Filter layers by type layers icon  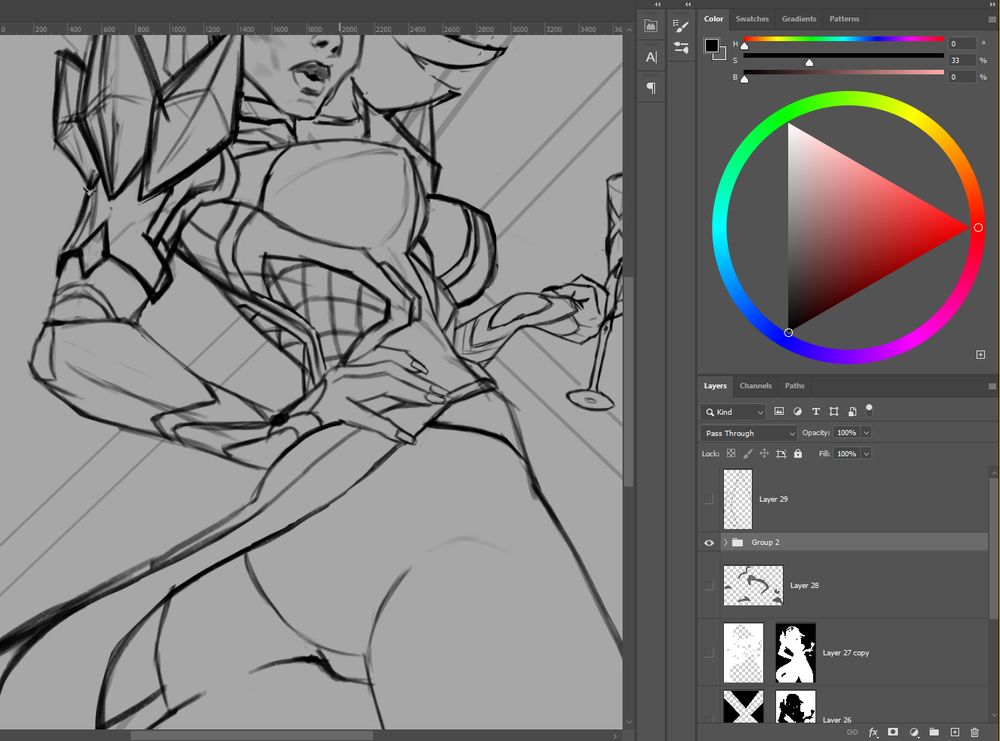(815, 411)
